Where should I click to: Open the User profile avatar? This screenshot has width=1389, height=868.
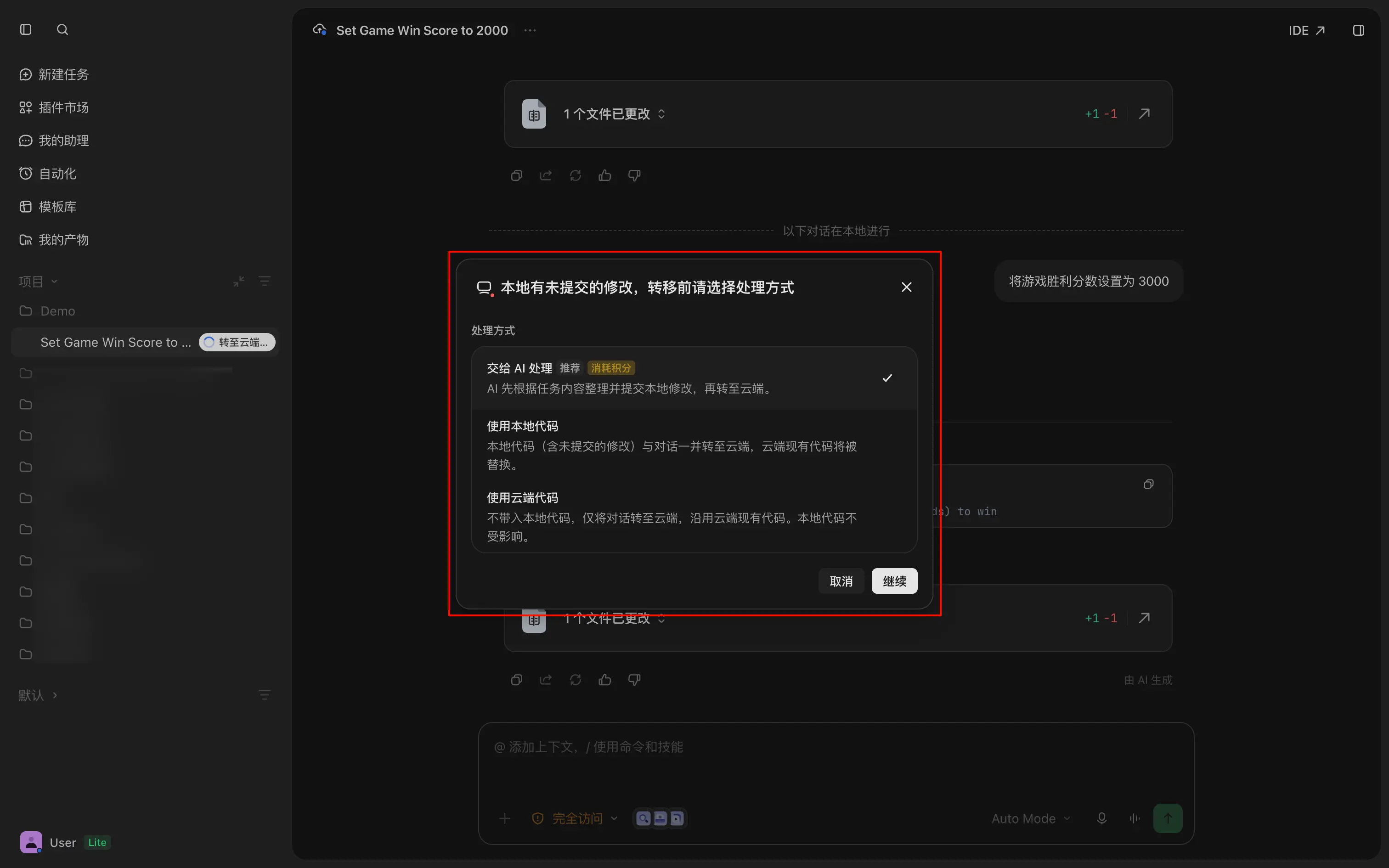point(31,842)
